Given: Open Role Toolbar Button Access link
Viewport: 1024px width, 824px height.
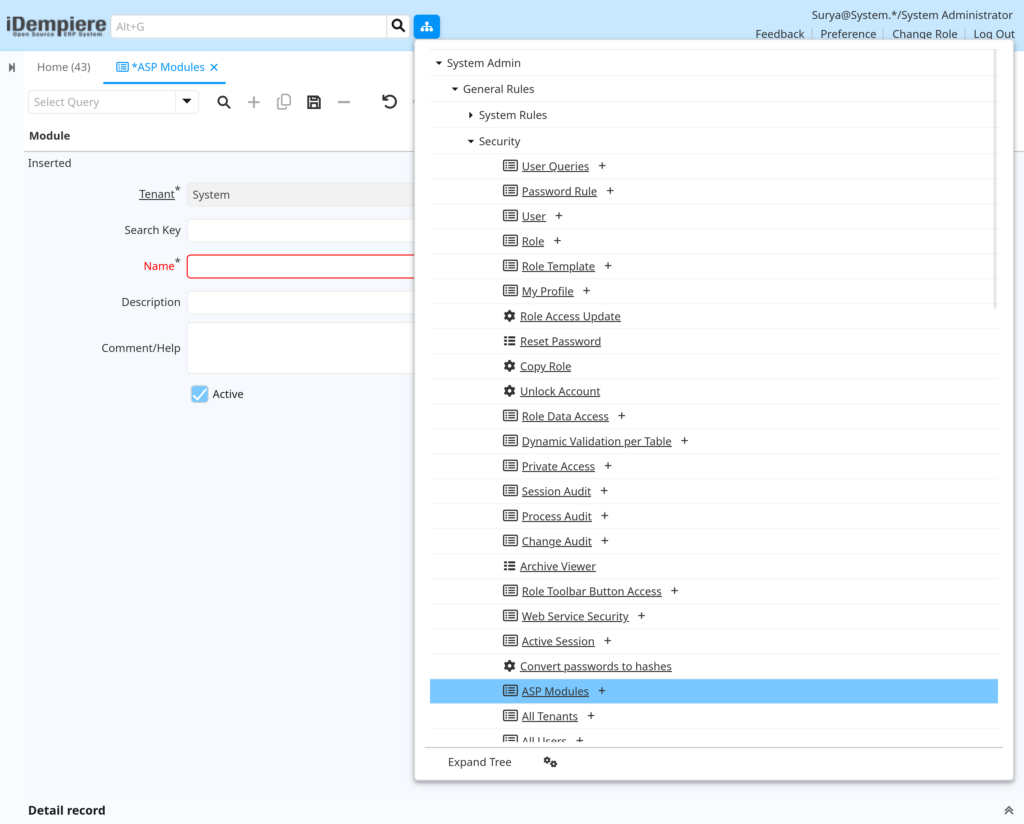Looking at the screenshot, I should [x=592, y=592].
